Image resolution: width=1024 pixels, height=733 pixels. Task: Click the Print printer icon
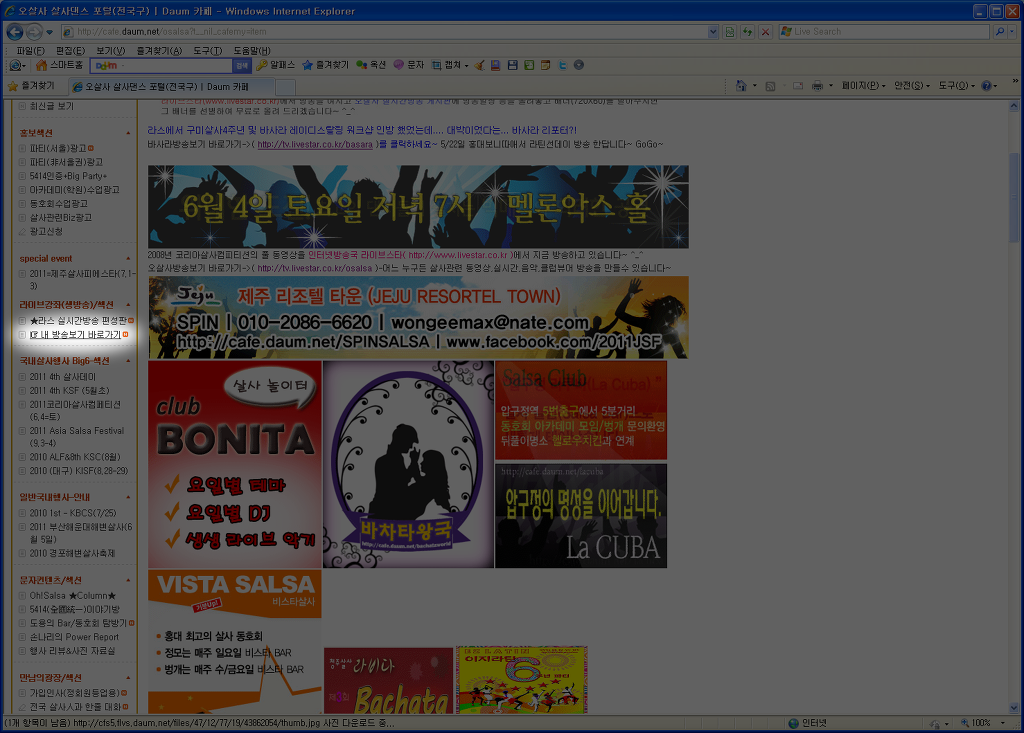click(x=817, y=86)
